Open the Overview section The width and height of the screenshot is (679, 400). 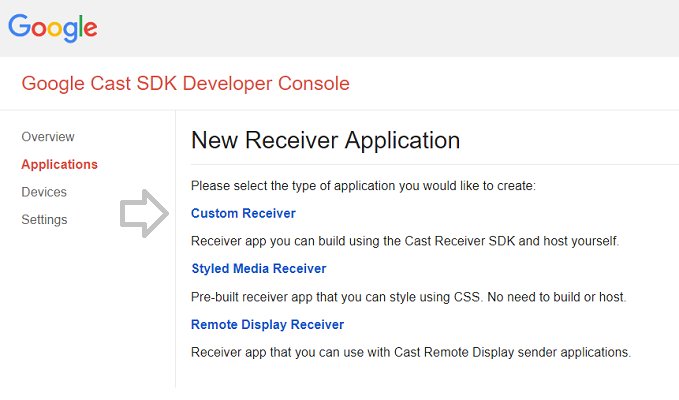click(48, 137)
